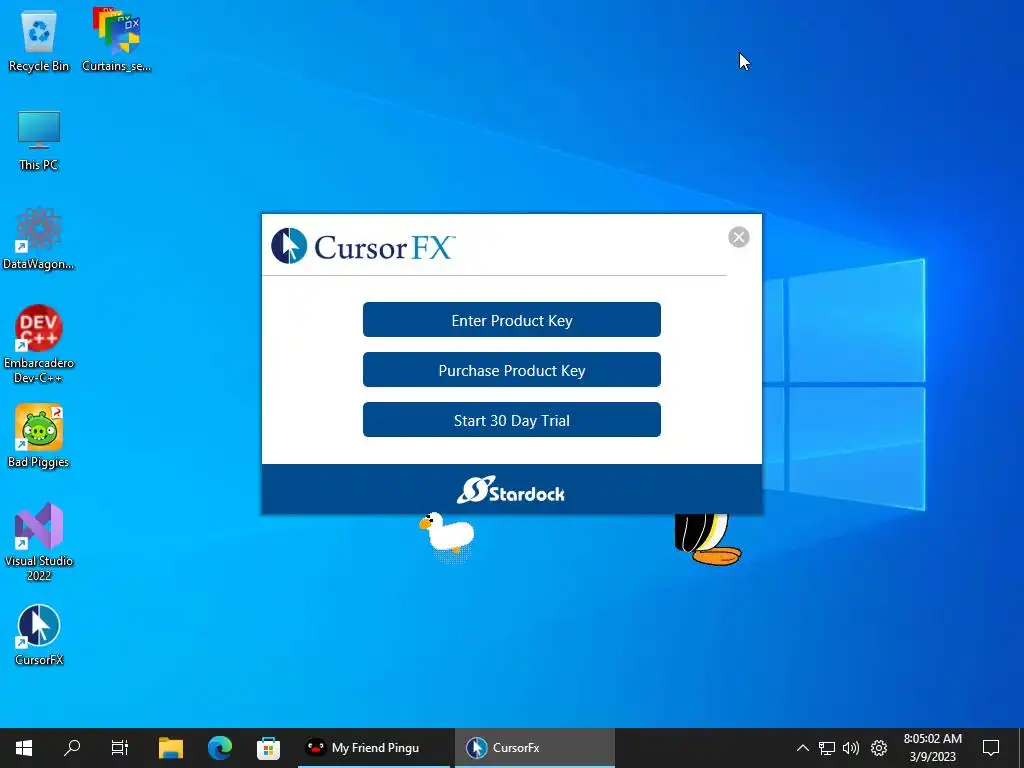Start the 30 Day Trial
The image size is (1024, 768).
(511, 420)
